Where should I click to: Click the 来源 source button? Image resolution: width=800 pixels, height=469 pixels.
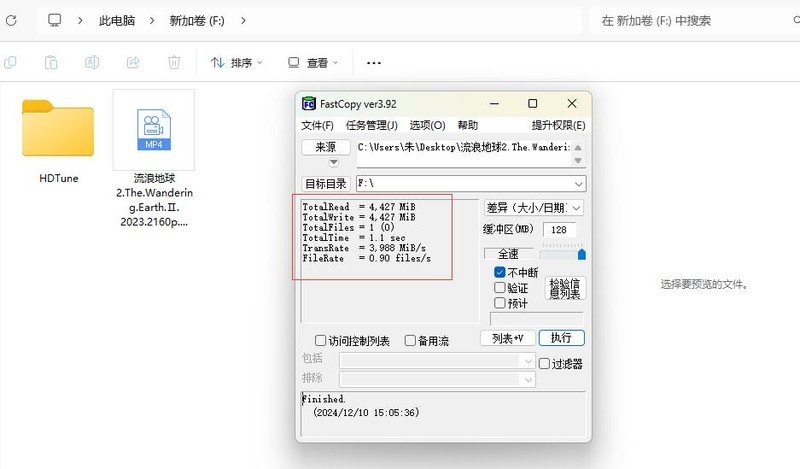[326, 147]
